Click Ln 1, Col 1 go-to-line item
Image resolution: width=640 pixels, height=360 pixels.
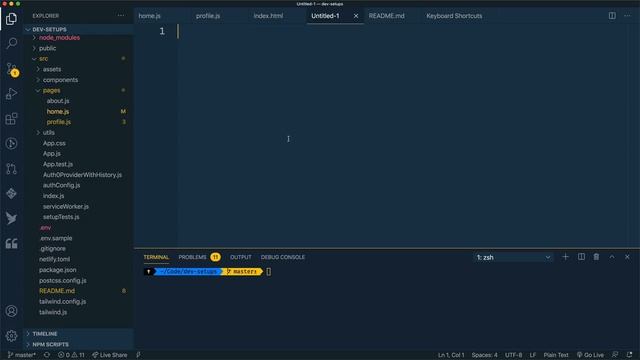point(451,355)
